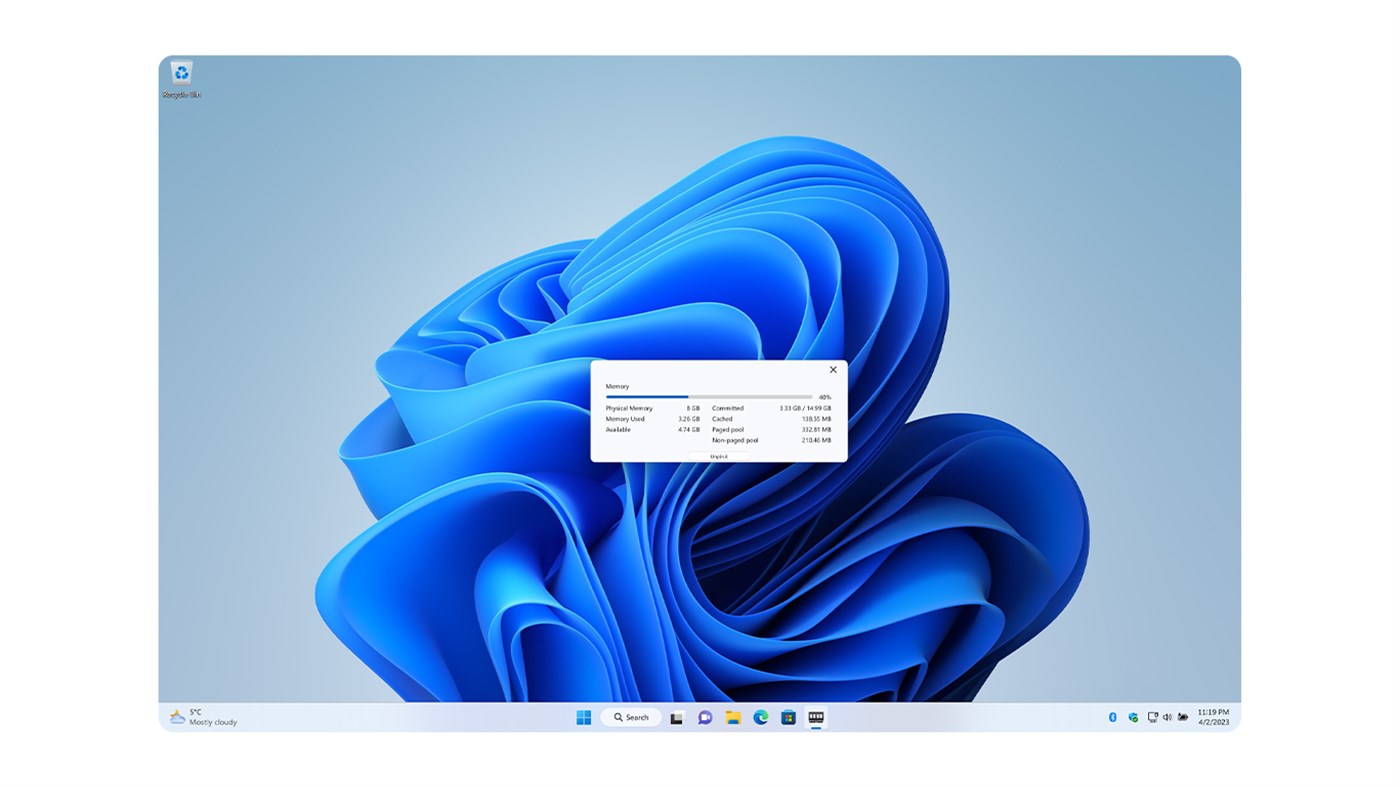Click the Non-paged pool label
This screenshot has width=1399, height=787.
pyautogui.click(x=735, y=440)
